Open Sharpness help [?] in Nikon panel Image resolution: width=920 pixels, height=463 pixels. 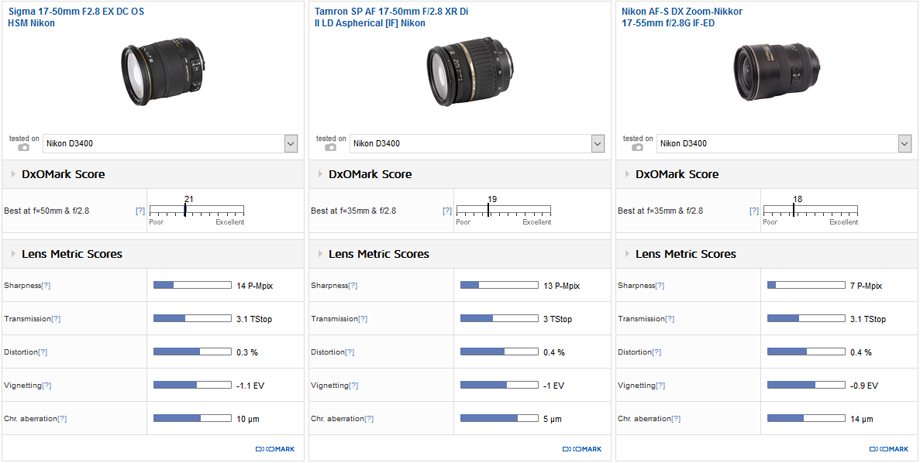click(660, 286)
